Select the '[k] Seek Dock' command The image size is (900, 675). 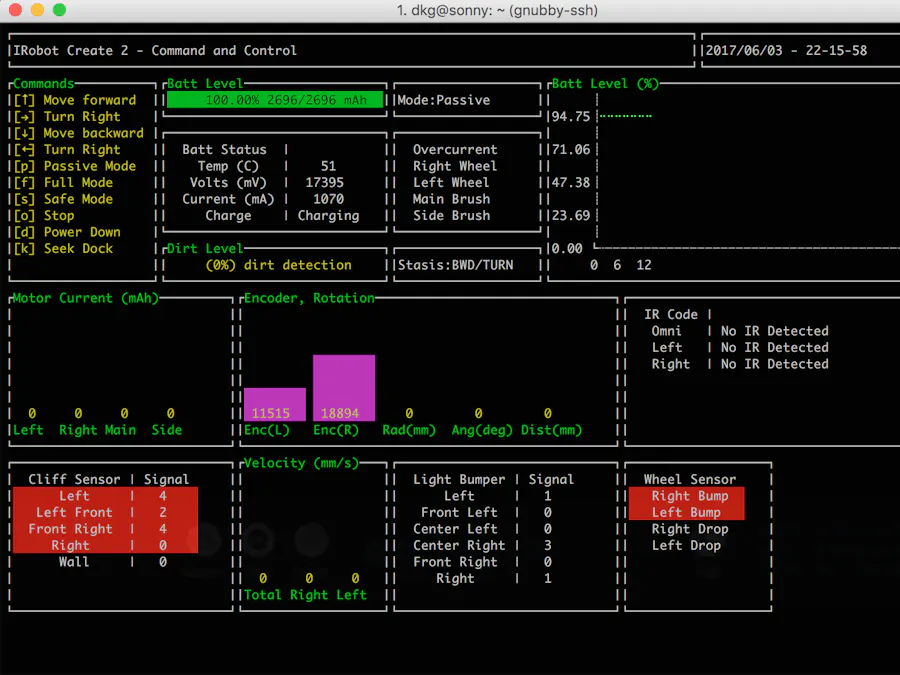64,249
